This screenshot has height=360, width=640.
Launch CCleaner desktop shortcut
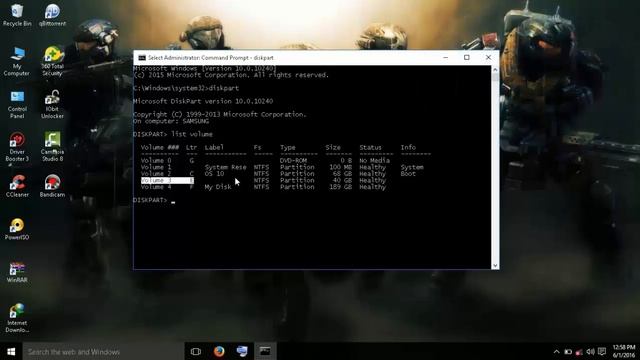[17, 186]
